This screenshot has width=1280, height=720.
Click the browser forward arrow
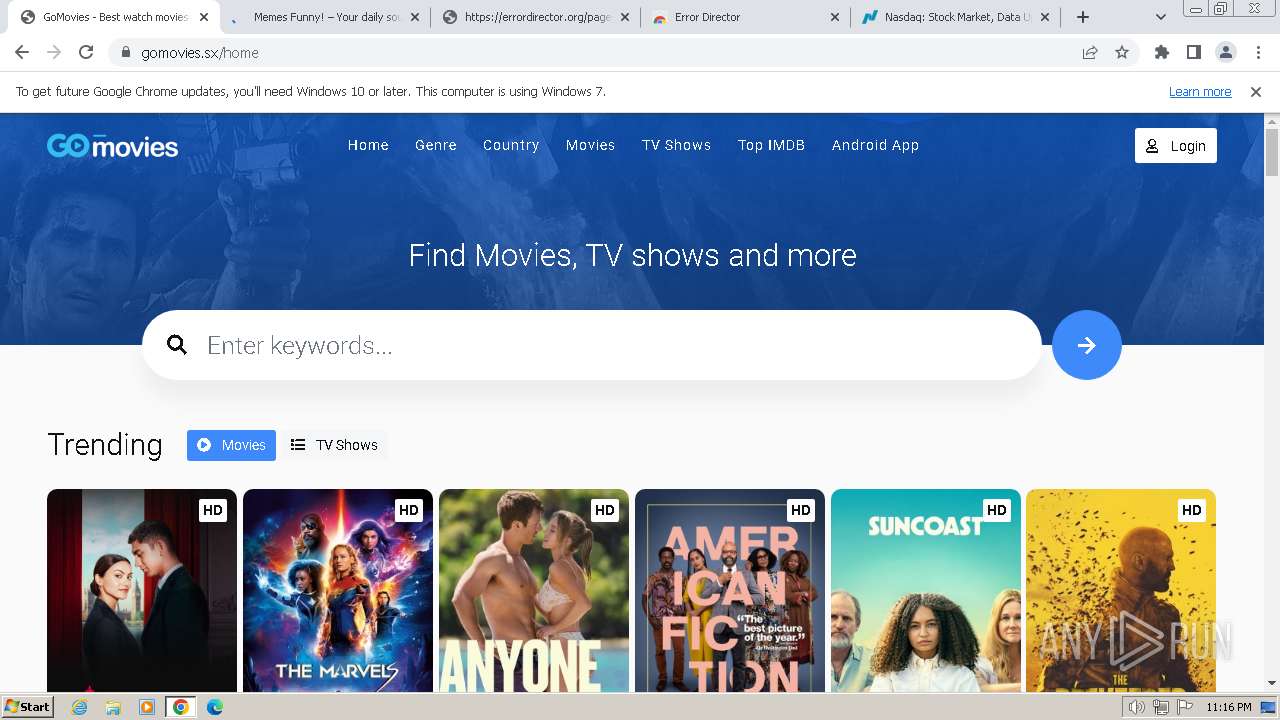coord(54,53)
